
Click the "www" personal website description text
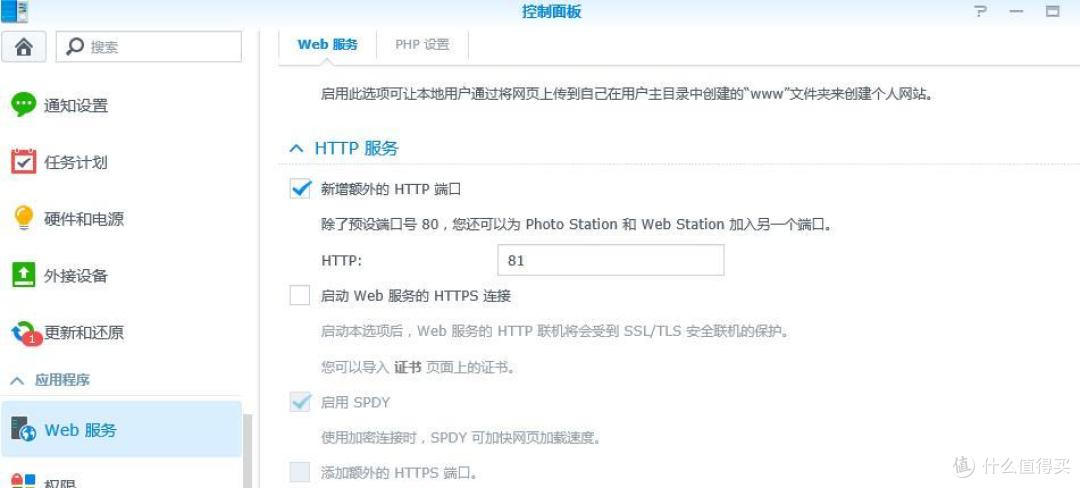click(627, 93)
